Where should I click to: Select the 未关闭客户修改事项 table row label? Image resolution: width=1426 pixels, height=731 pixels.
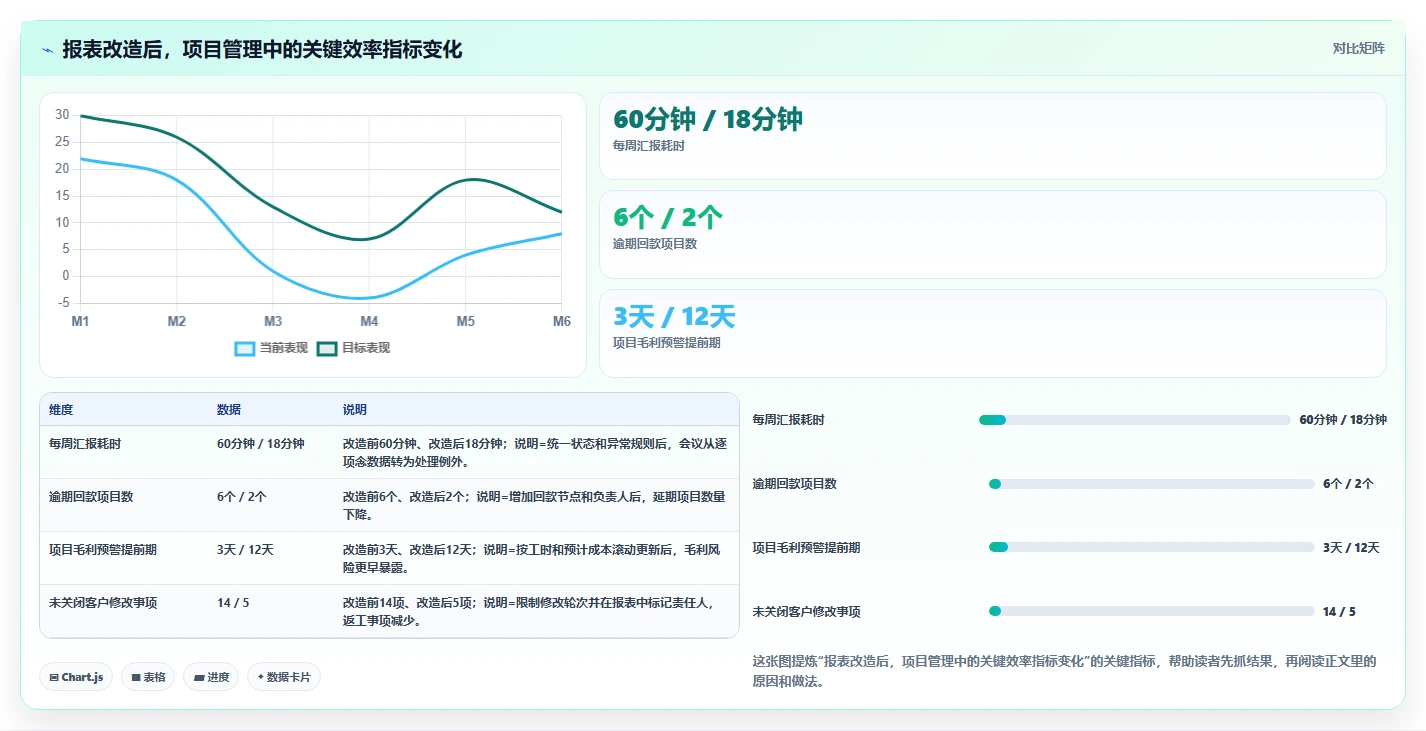click(x=103, y=602)
